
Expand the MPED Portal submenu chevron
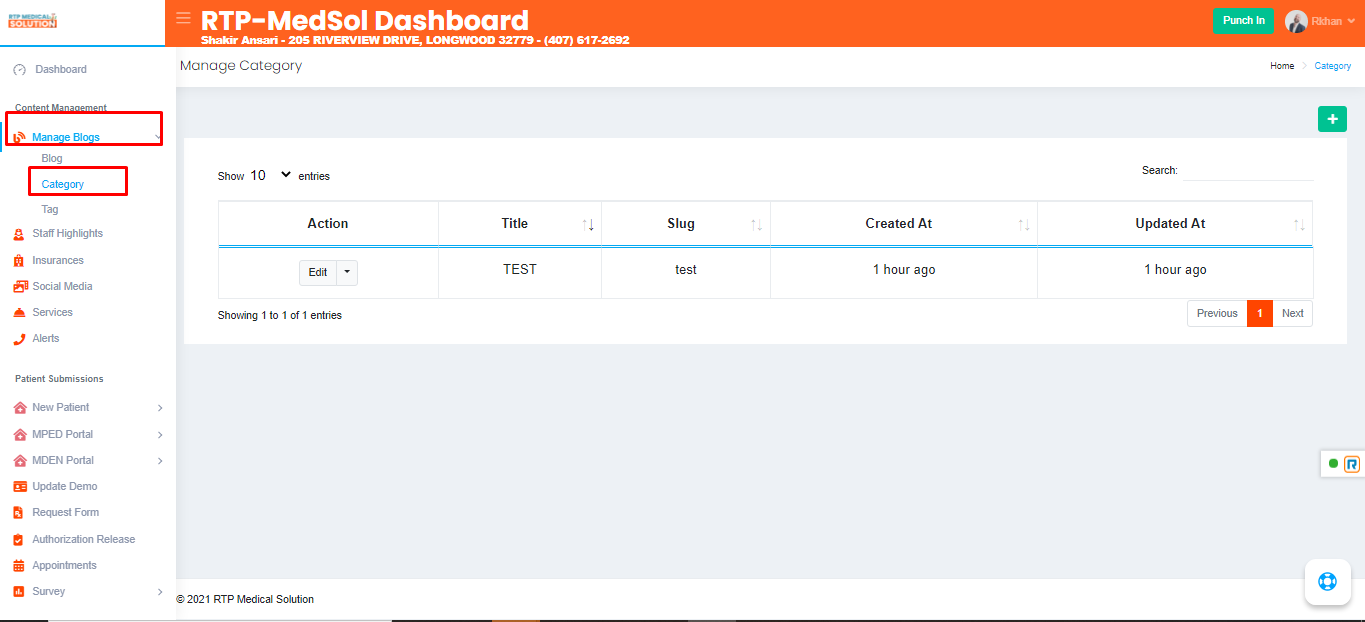coord(160,435)
